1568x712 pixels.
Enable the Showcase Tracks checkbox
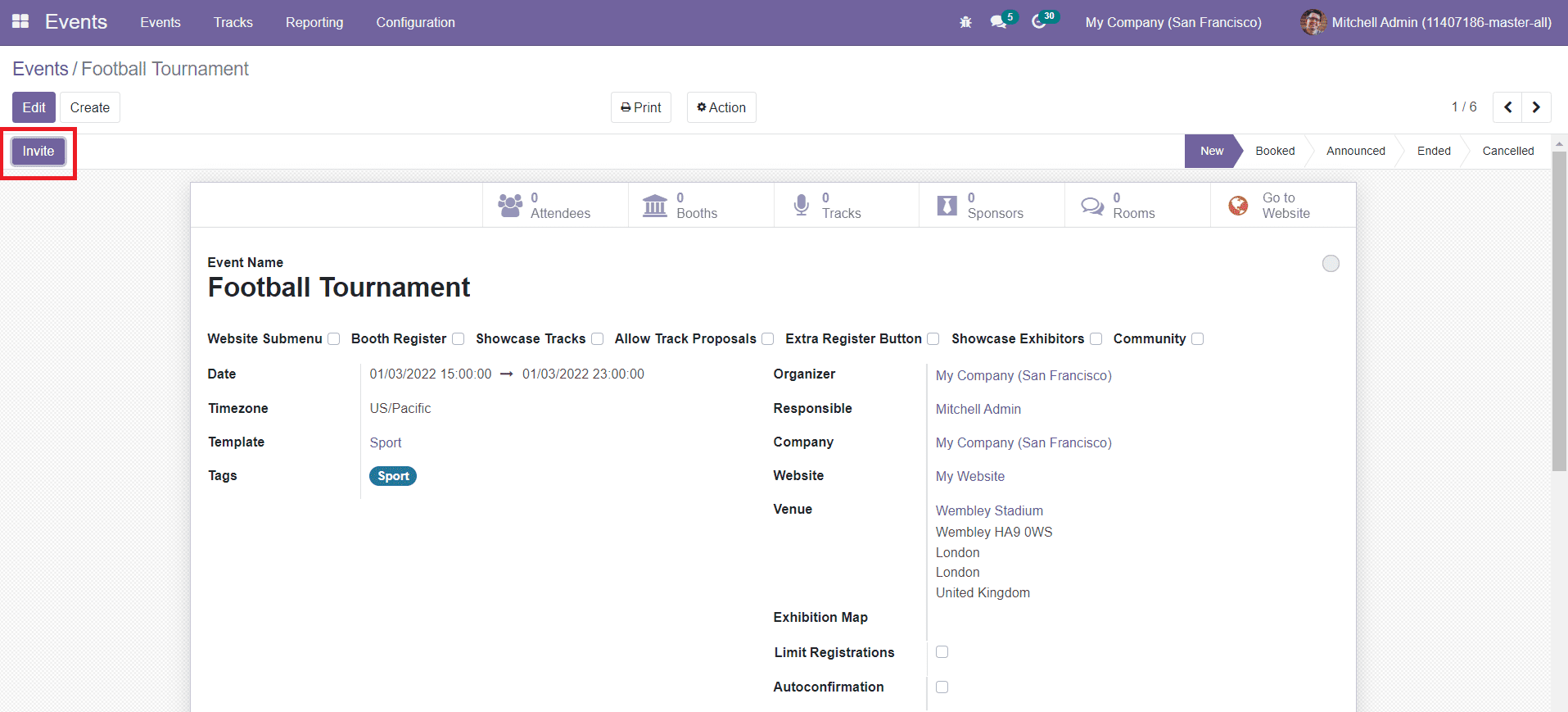coord(598,339)
